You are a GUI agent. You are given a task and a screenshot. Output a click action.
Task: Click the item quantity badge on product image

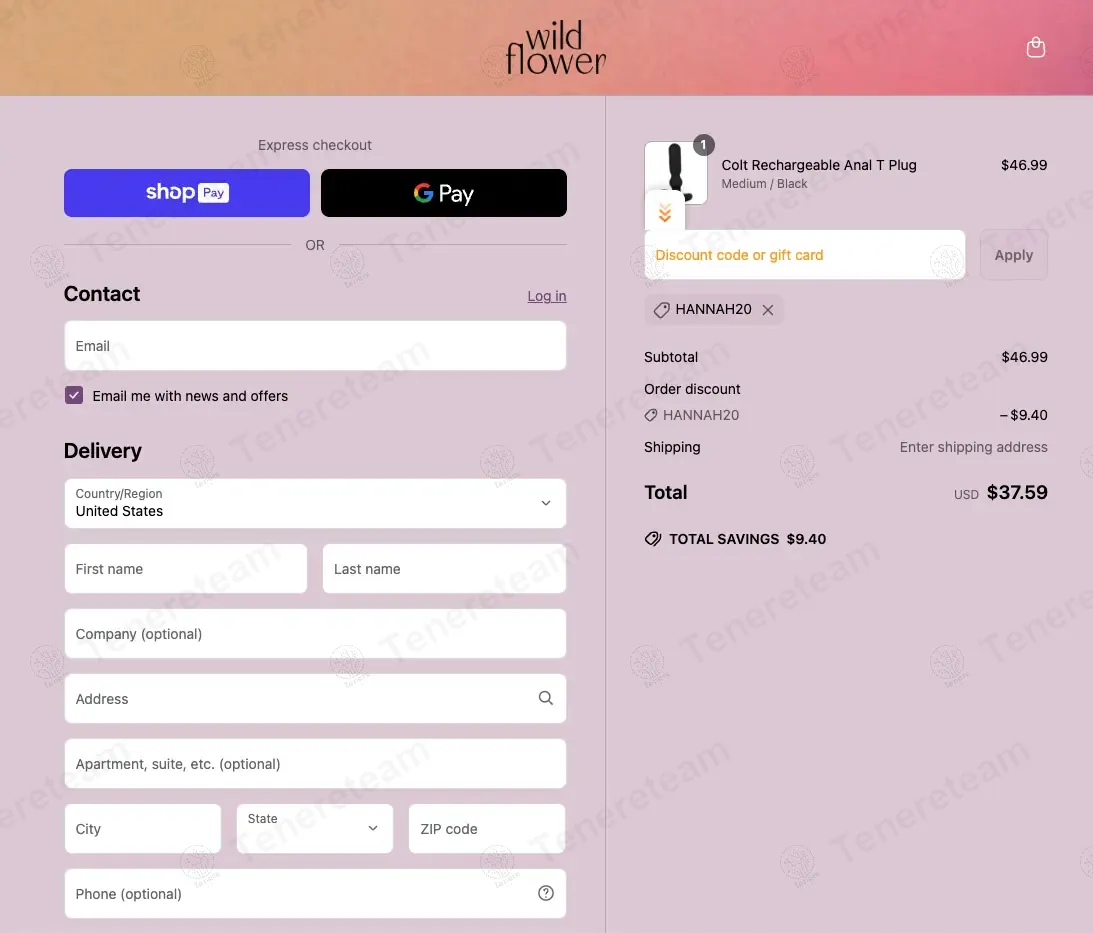click(703, 145)
